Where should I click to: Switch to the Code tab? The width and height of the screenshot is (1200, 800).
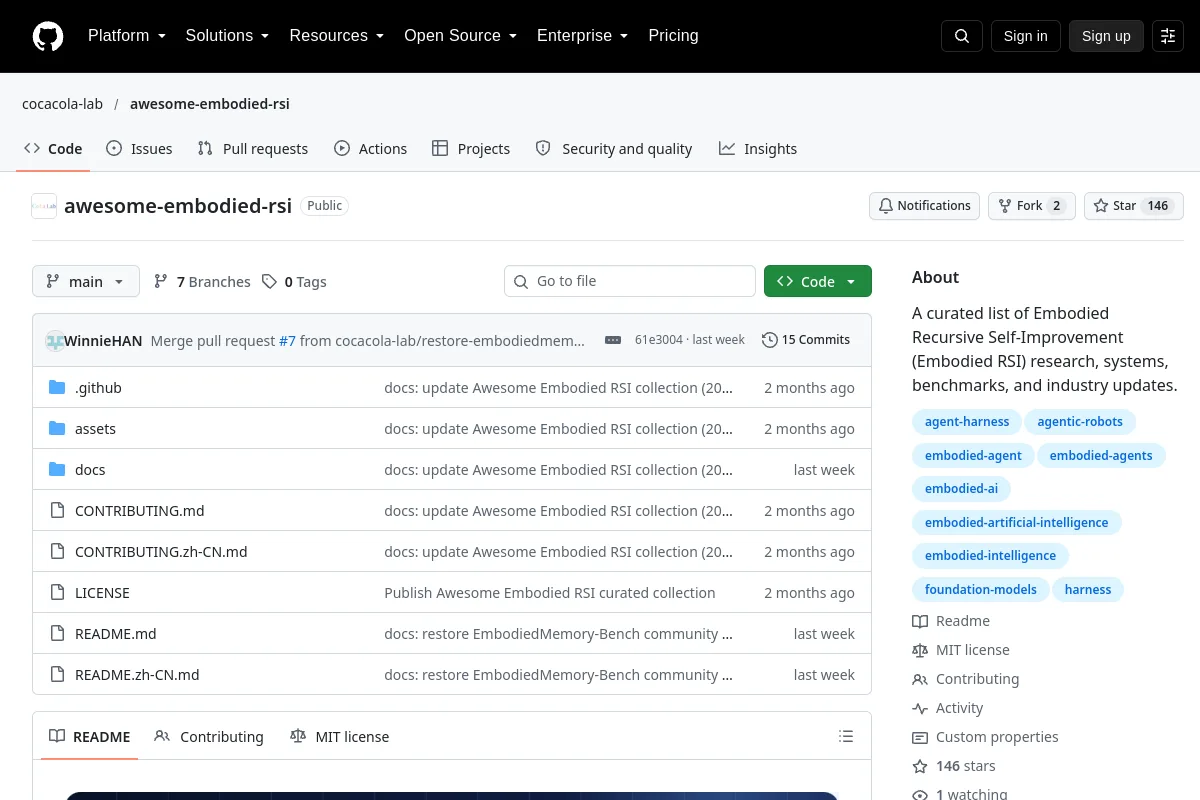pos(53,149)
